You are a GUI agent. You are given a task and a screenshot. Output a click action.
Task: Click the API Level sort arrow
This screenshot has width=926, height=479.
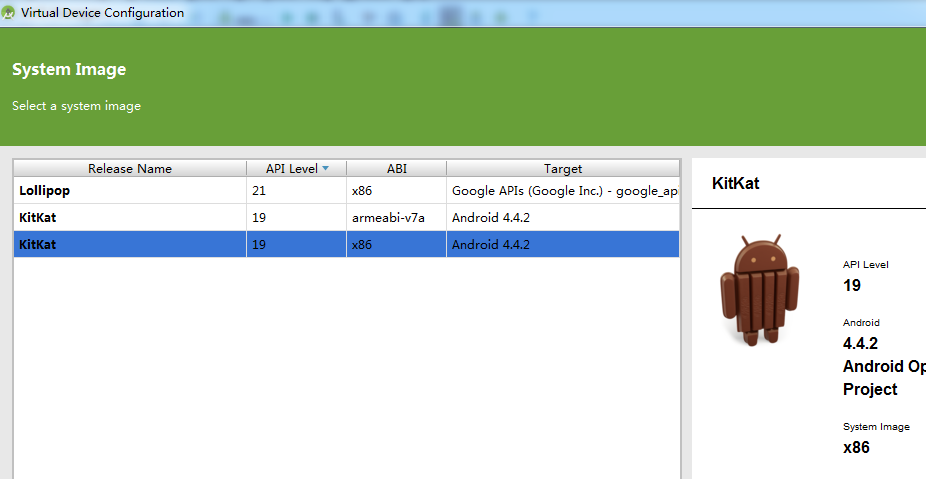pos(325,168)
